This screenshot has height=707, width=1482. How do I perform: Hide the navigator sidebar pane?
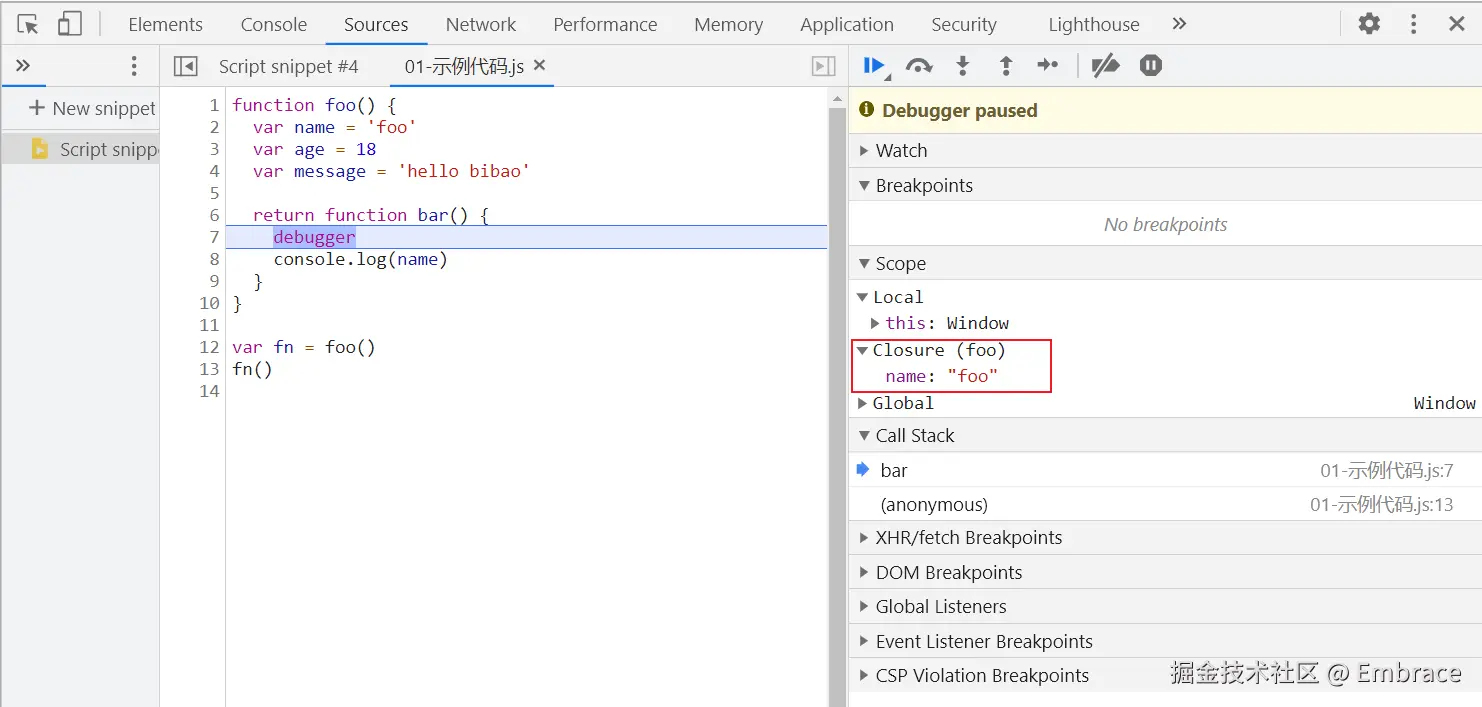[x=185, y=66]
